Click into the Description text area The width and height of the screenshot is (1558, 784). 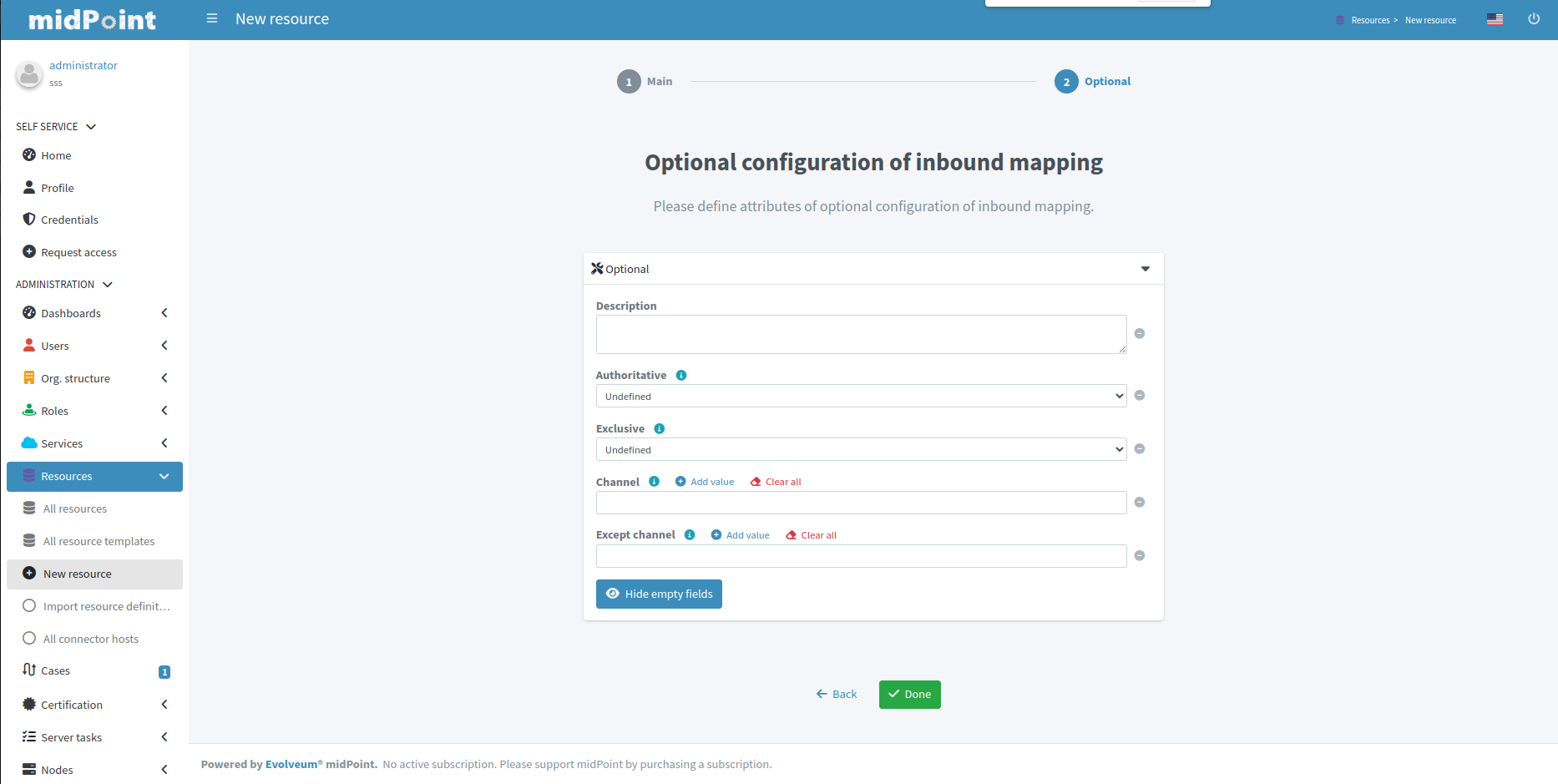pos(861,335)
